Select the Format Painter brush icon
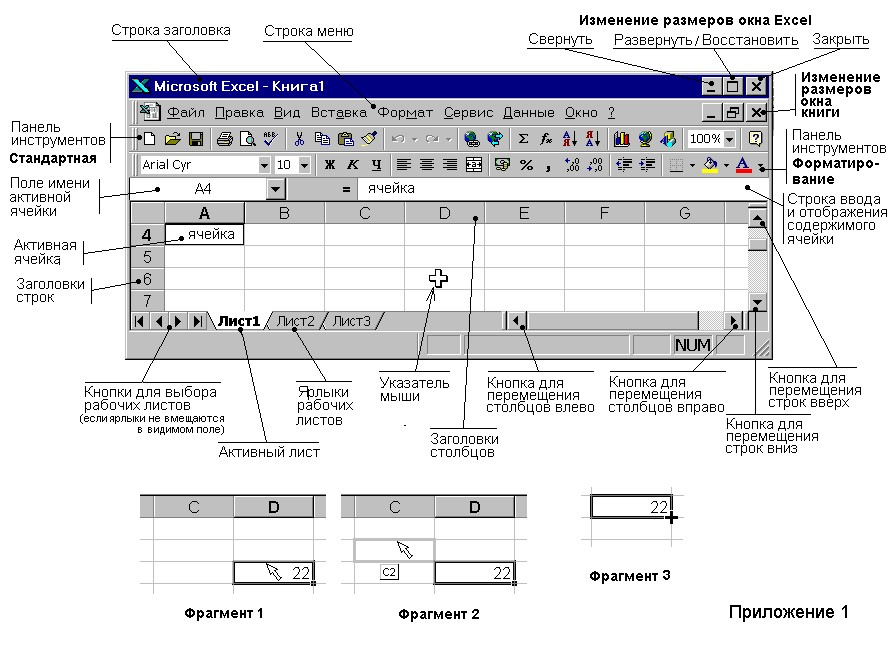The height and width of the screenshot is (650, 890). [369, 139]
